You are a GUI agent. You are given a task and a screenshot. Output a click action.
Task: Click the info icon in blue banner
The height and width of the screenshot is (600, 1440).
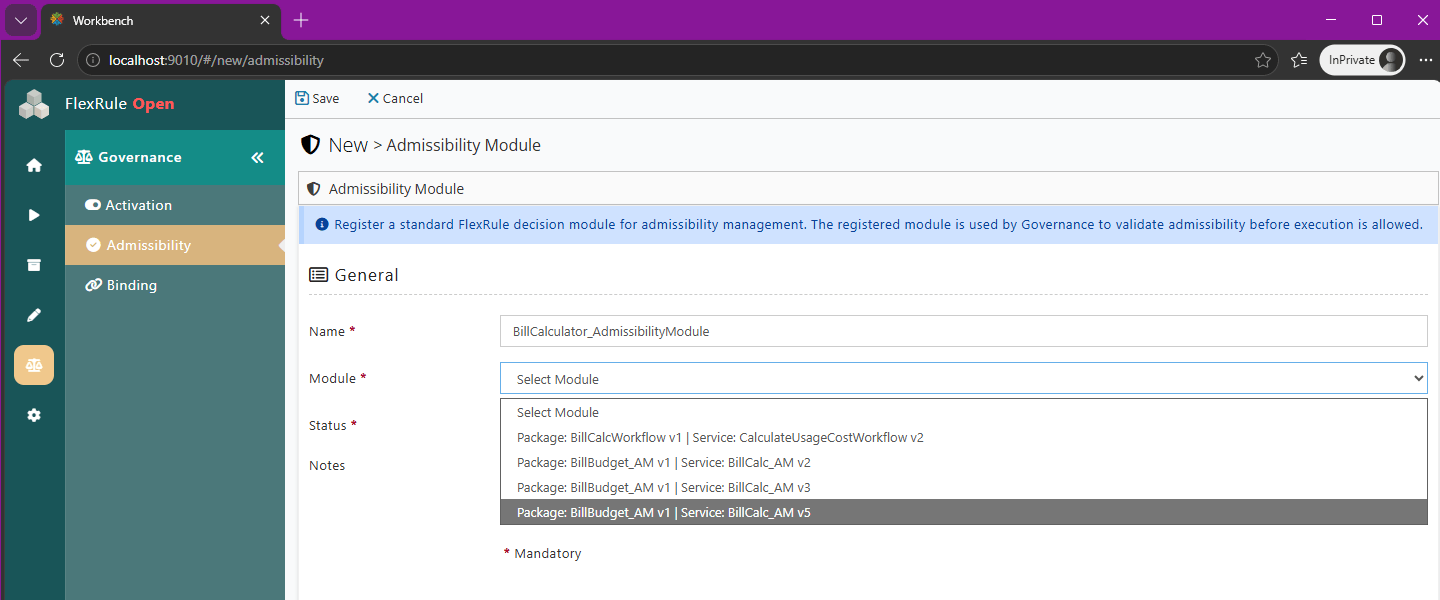322,225
